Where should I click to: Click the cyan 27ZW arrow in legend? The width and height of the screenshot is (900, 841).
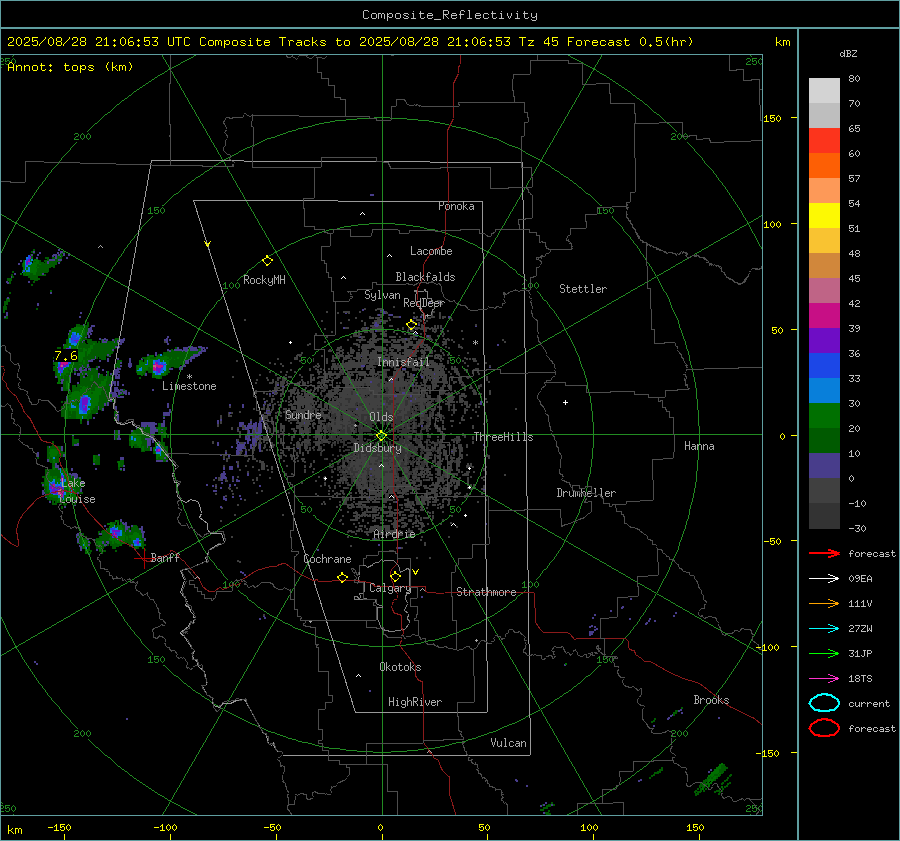(824, 629)
